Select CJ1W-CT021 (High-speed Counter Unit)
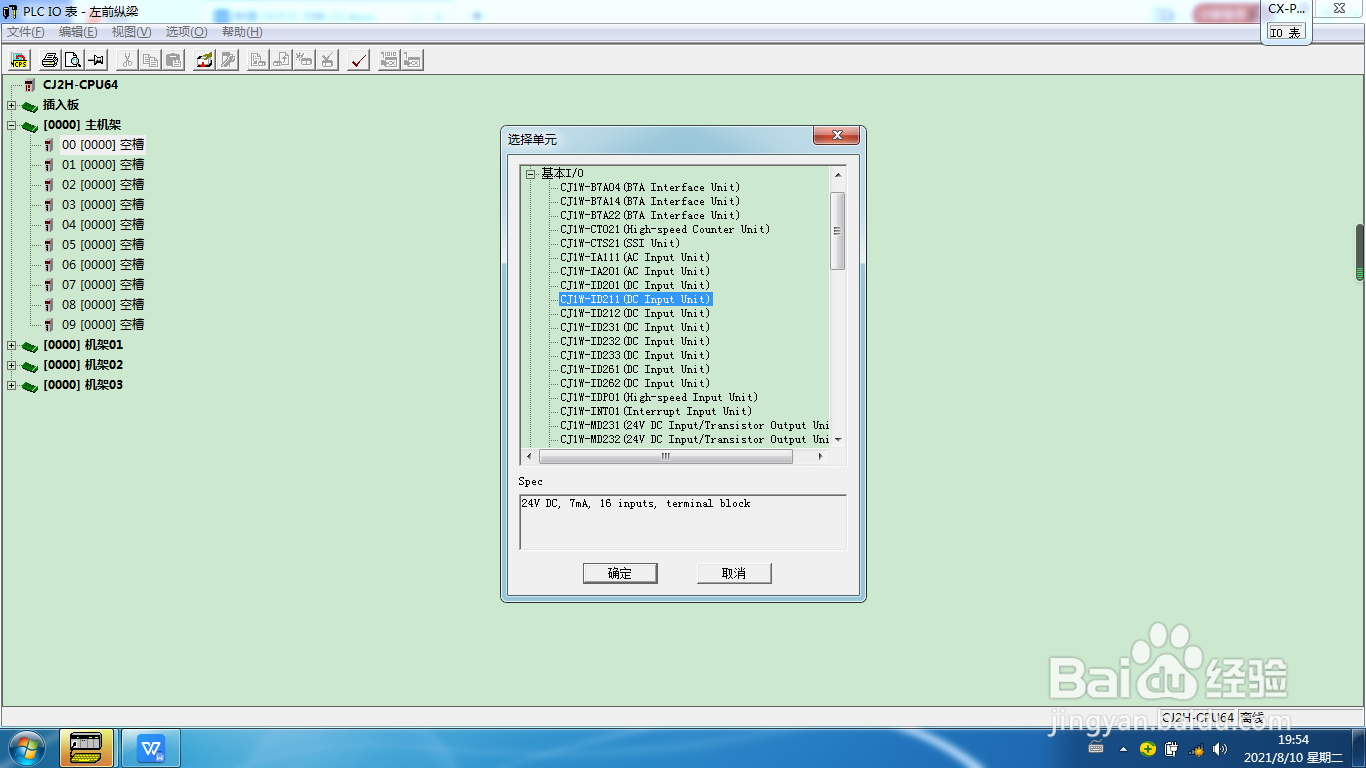The height and width of the screenshot is (768, 1366). click(665, 229)
